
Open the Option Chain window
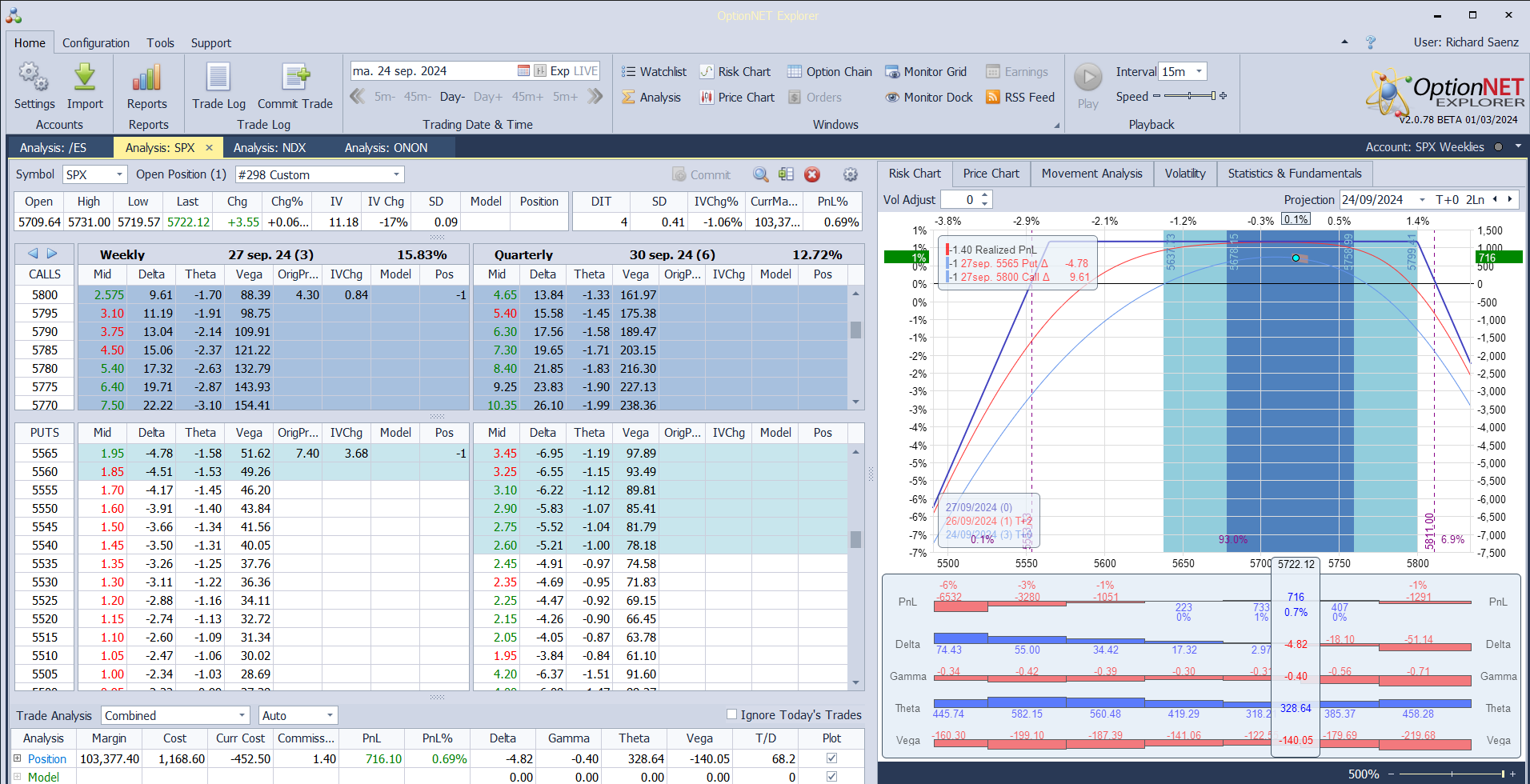pyautogui.click(x=830, y=72)
